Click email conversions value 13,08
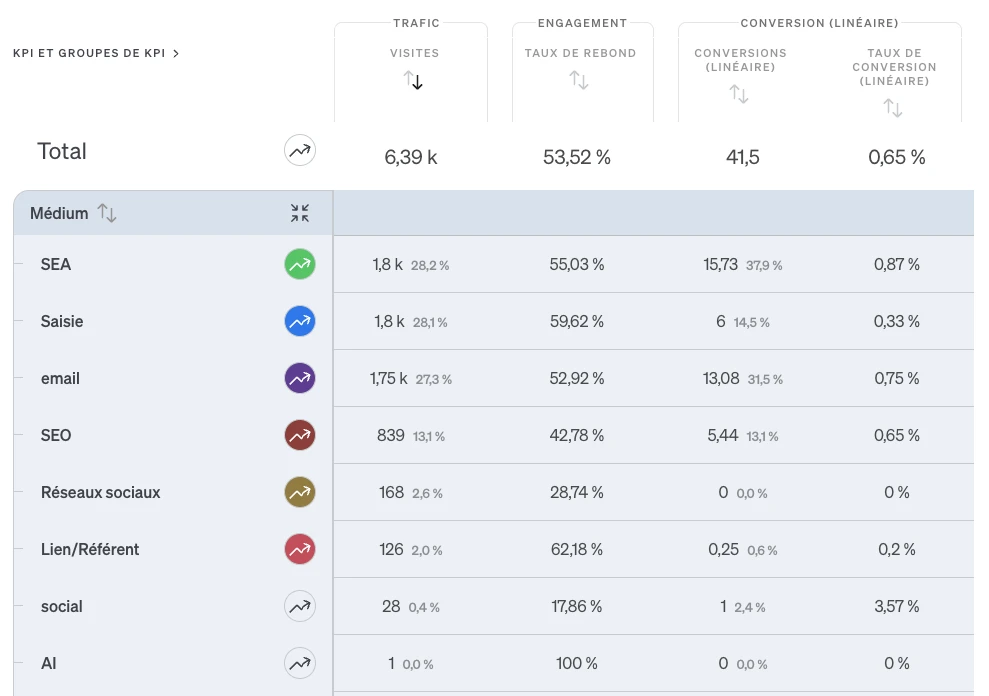 click(721, 379)
